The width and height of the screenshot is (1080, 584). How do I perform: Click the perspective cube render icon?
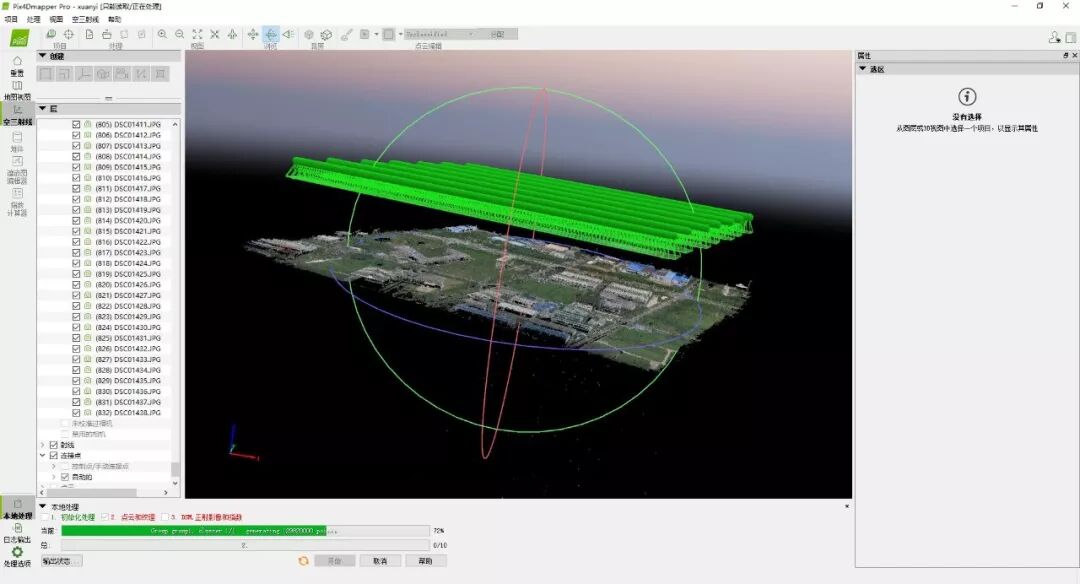click(309, 34)
